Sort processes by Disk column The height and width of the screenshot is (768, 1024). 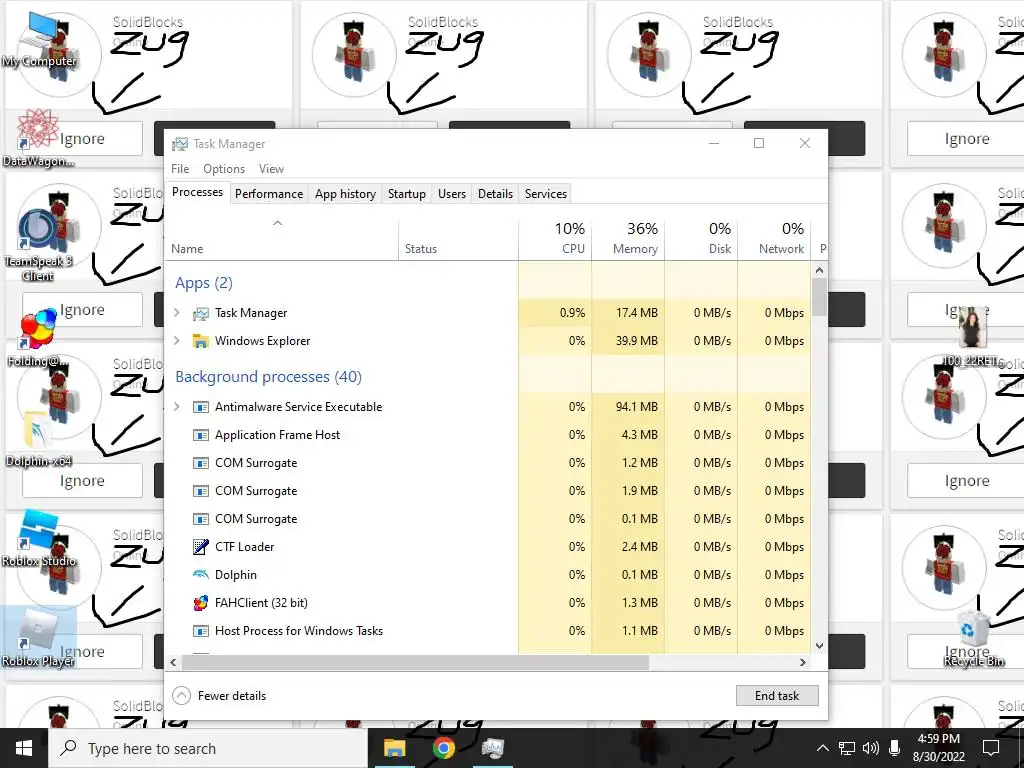coord(701,238)
